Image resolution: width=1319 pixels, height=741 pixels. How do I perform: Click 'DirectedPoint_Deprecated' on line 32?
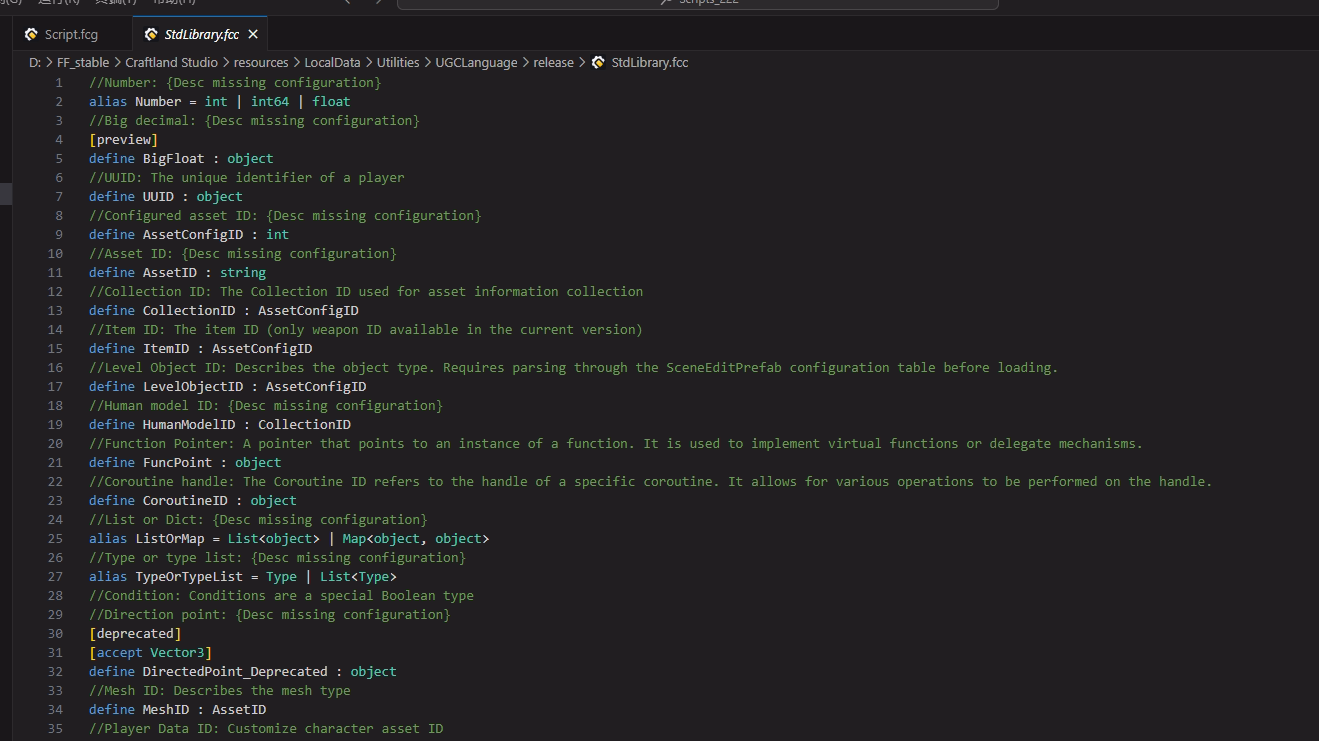point(235,671)
